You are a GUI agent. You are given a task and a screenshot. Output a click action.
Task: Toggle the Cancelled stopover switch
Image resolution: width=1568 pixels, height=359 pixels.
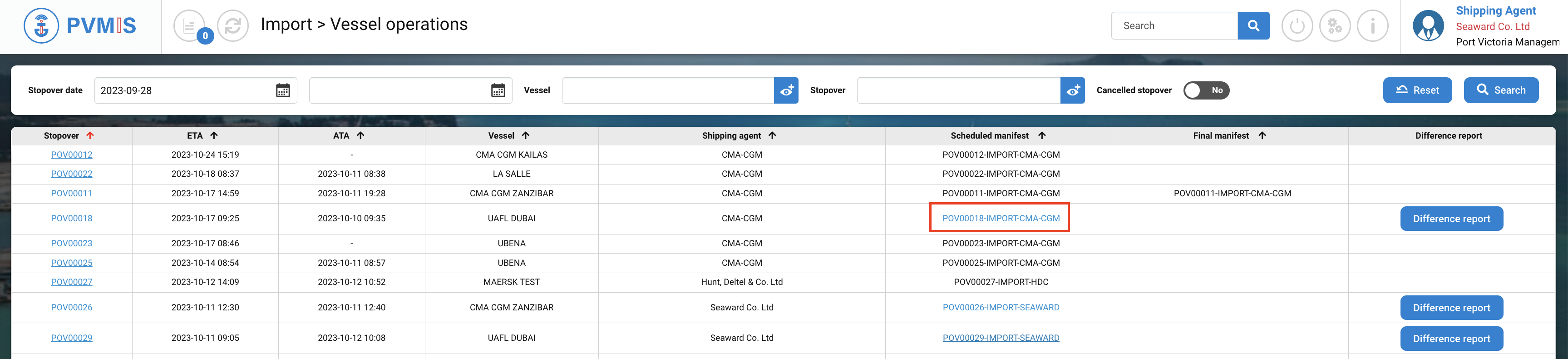1206,90
